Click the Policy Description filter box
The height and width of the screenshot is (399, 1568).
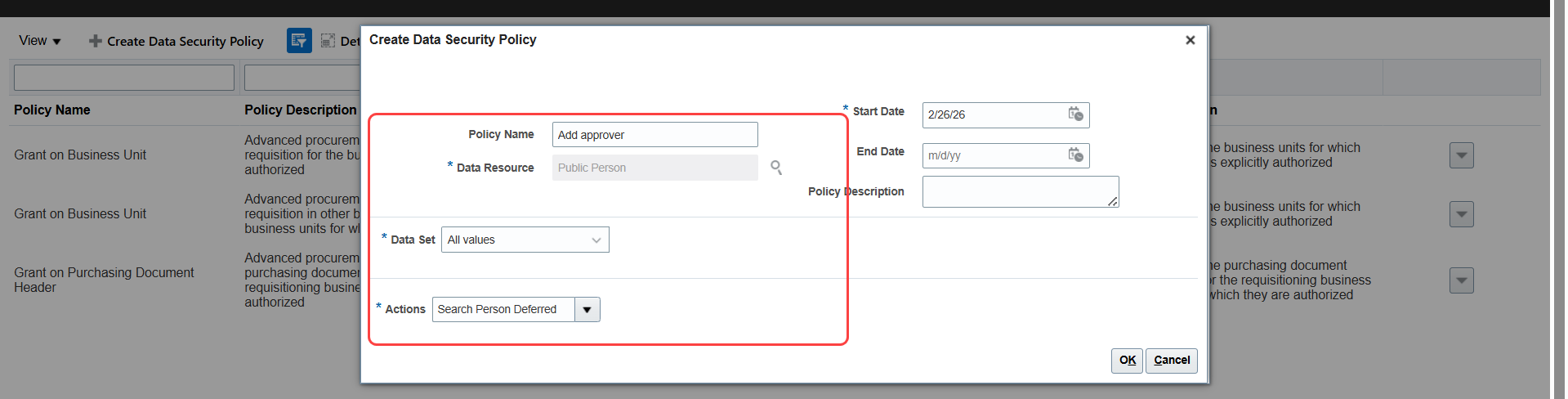[302, 78]
